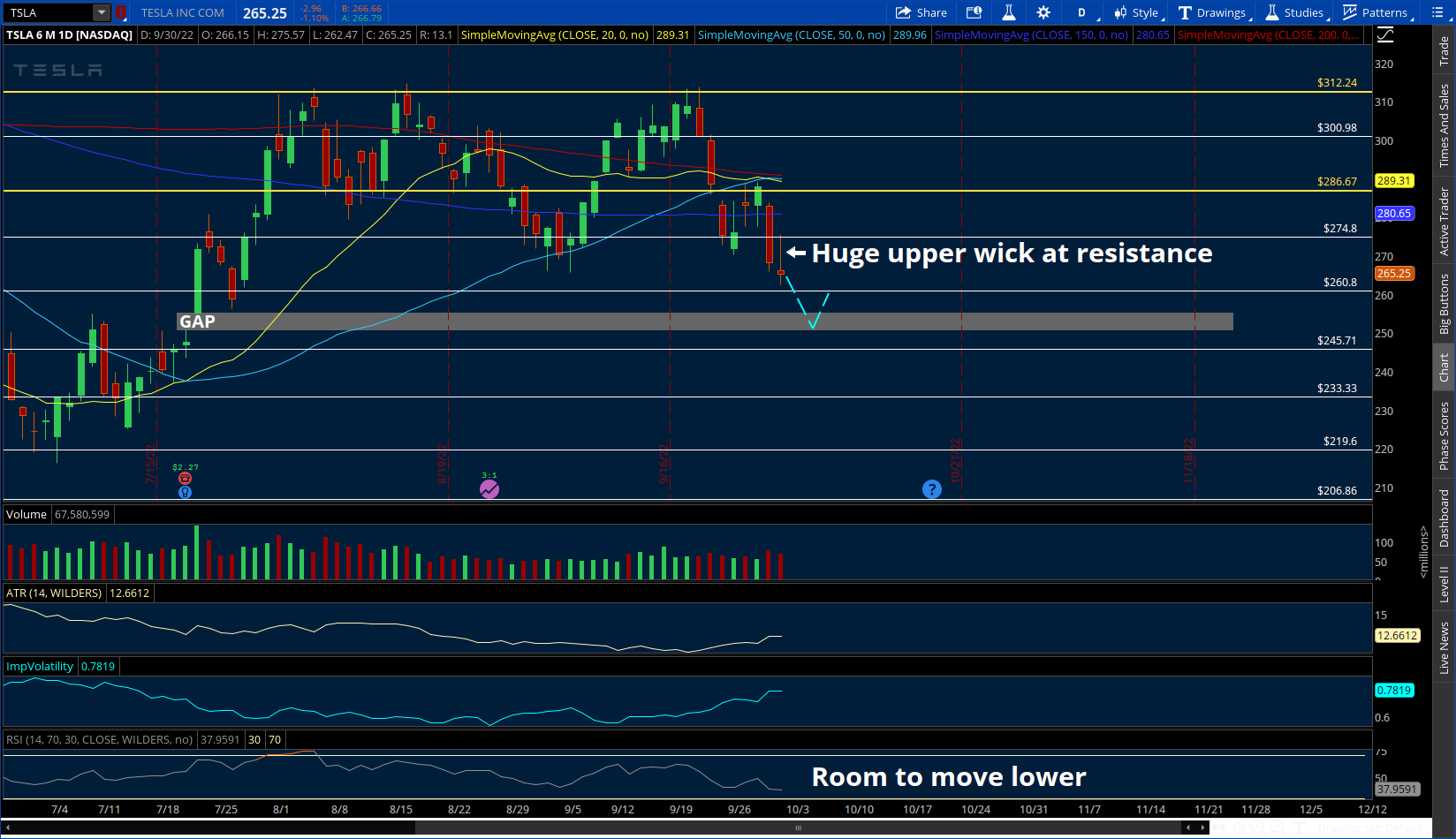The image size is (1456, 839).
Task: Open the Big Buttons side tab
Action: pyautogui.click(x=1445, y=304)
